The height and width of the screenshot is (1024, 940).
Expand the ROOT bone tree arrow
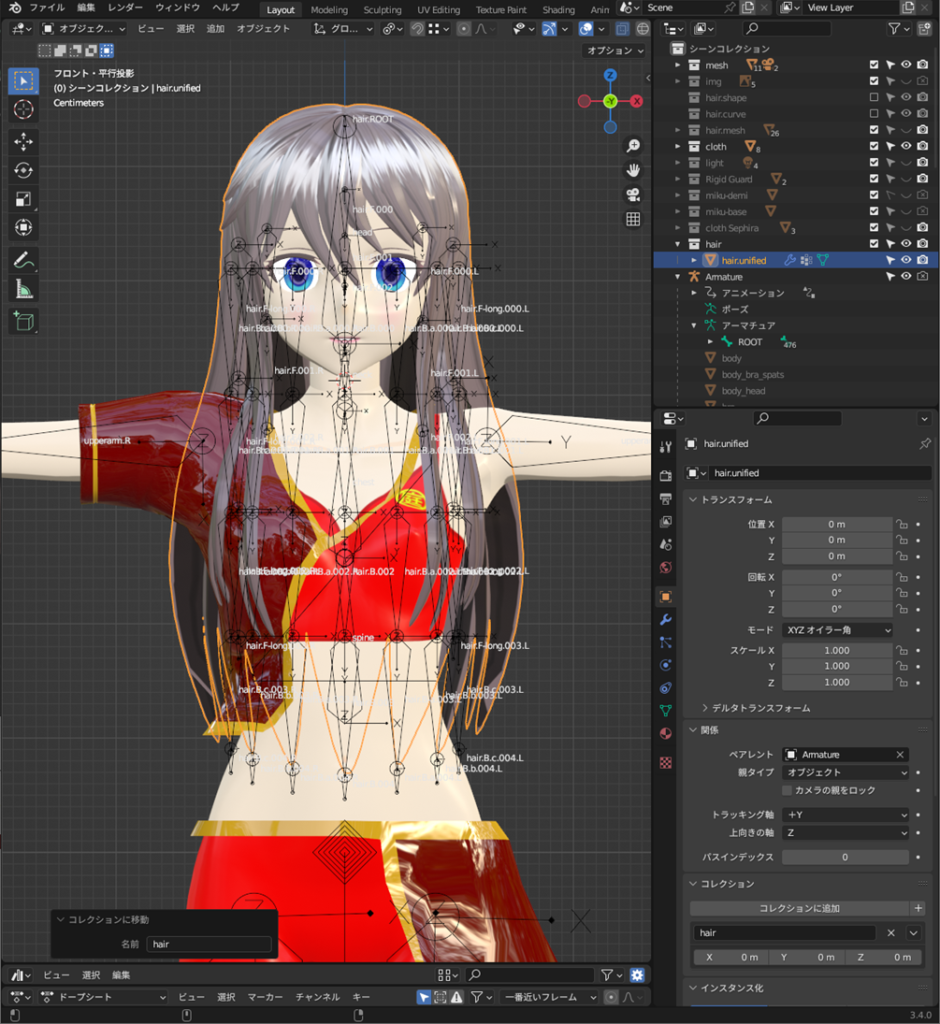point(710,342)
